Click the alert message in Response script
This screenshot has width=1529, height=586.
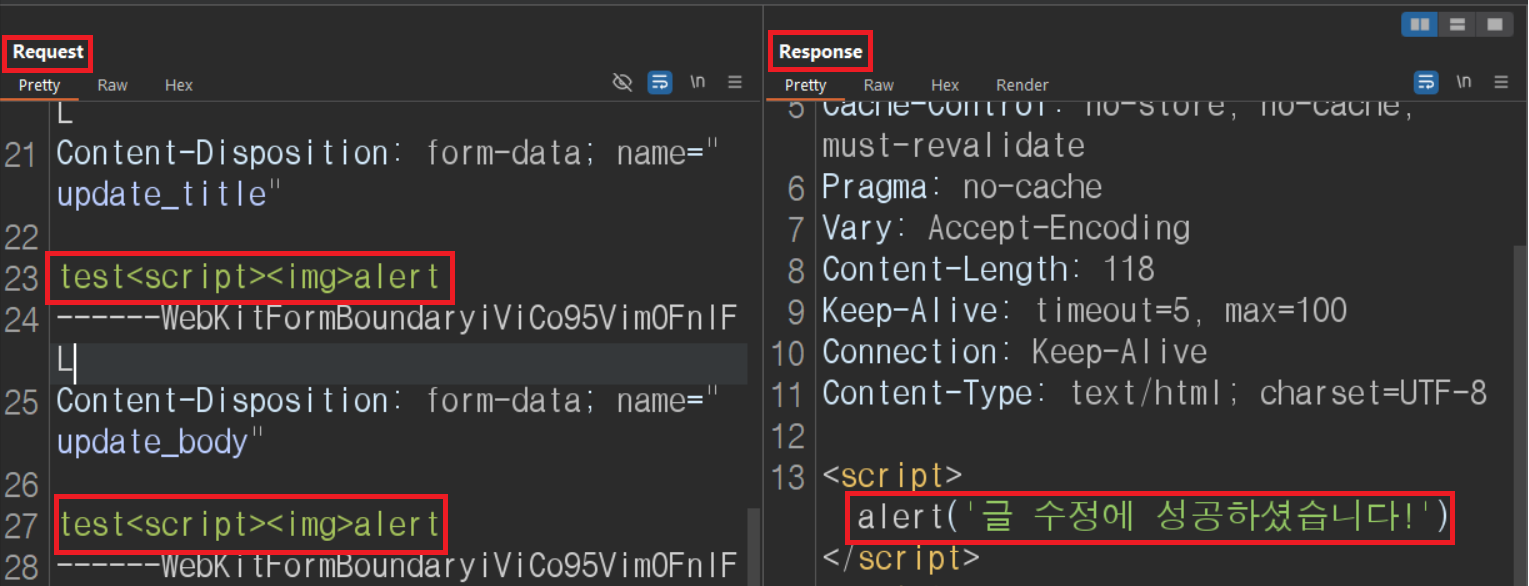(1152, 517)
